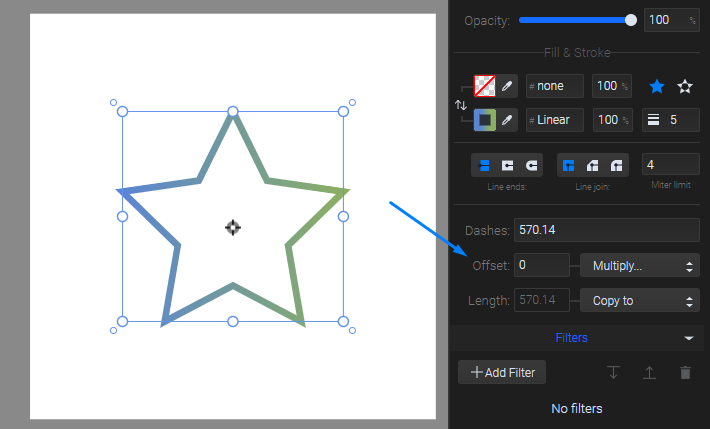Select the filled blue star icon
The width and height of the screenshot is (710, 429).
coord(657,86)
